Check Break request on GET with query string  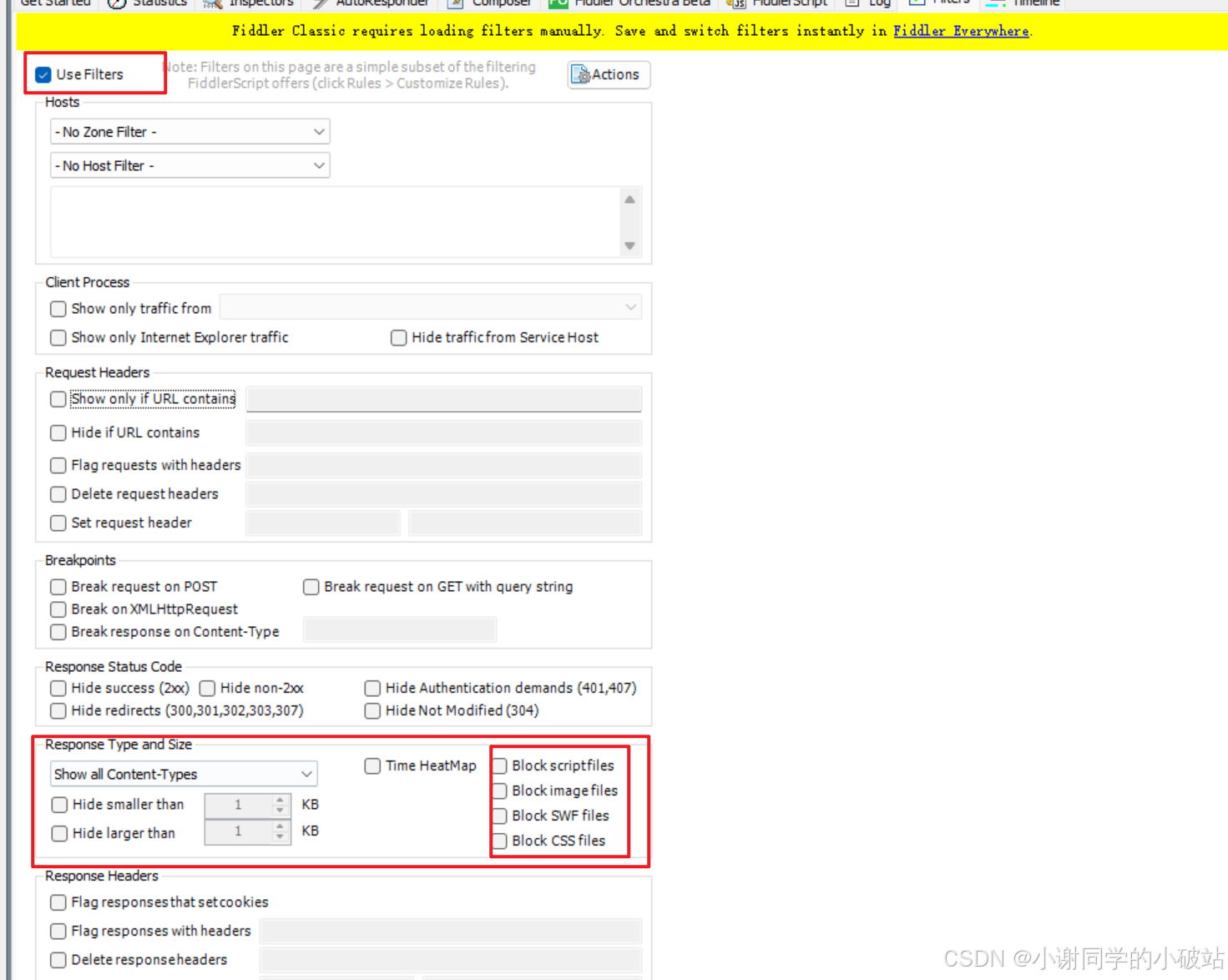(x=311, y=587)
